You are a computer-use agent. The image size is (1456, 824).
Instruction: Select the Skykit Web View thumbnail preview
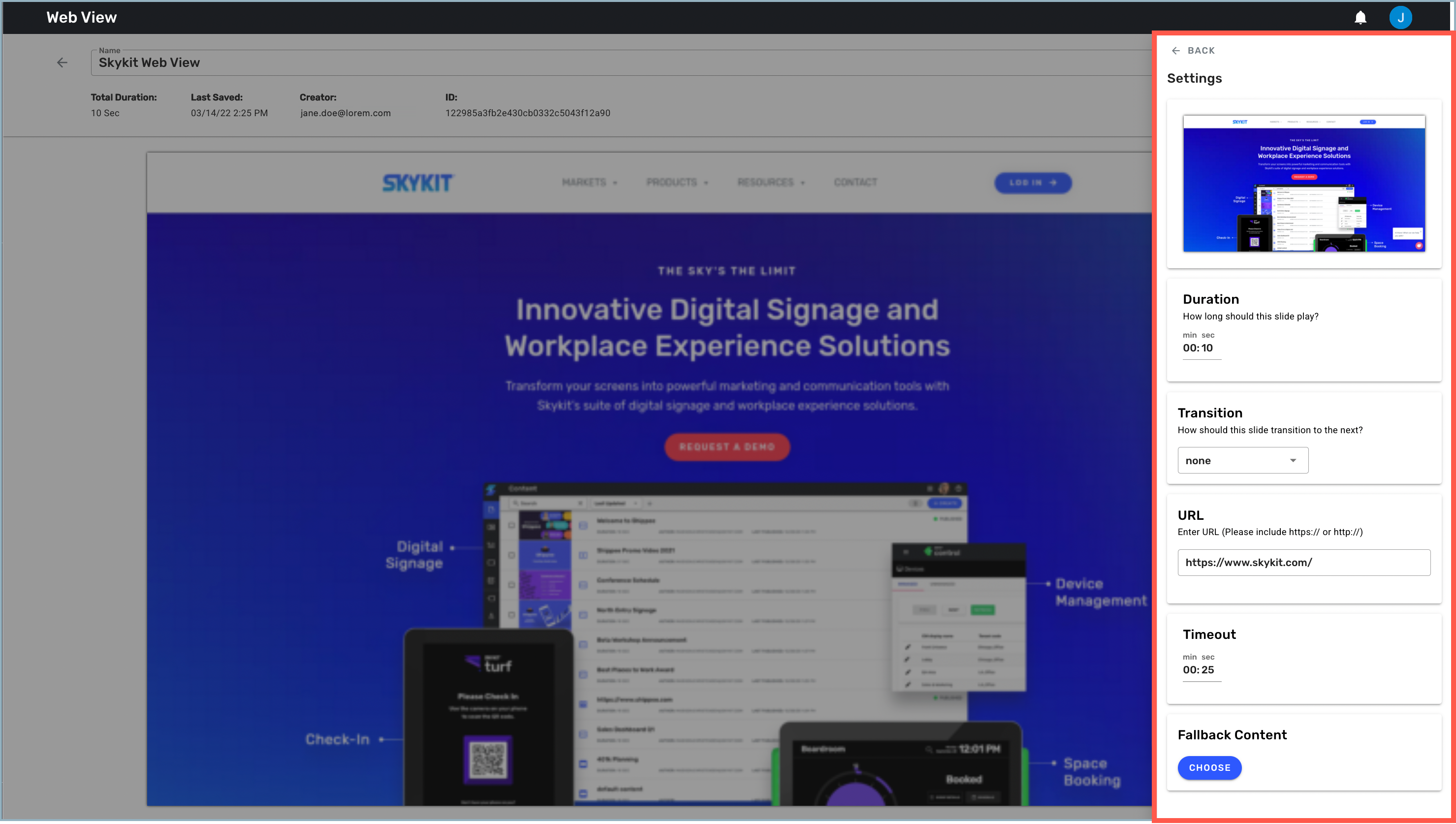[x=1303, y=184]
